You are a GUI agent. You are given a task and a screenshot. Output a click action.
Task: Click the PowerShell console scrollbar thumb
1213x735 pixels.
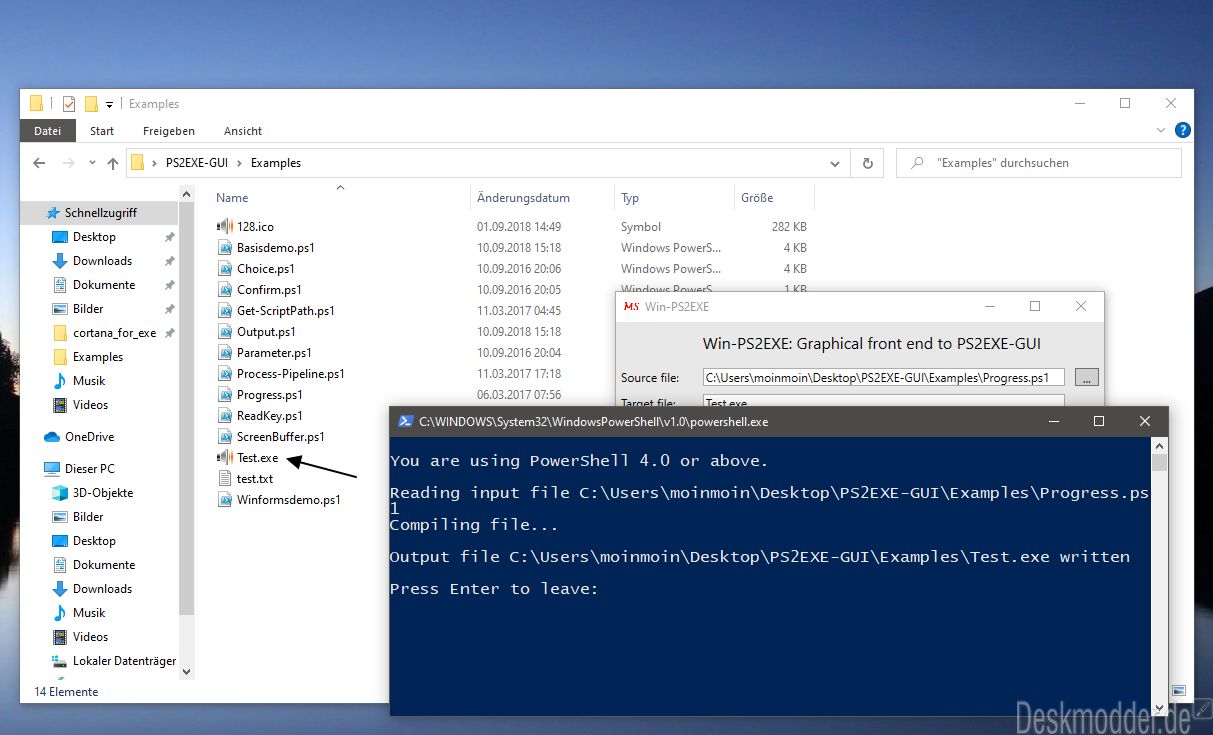tap(1159, 463)
